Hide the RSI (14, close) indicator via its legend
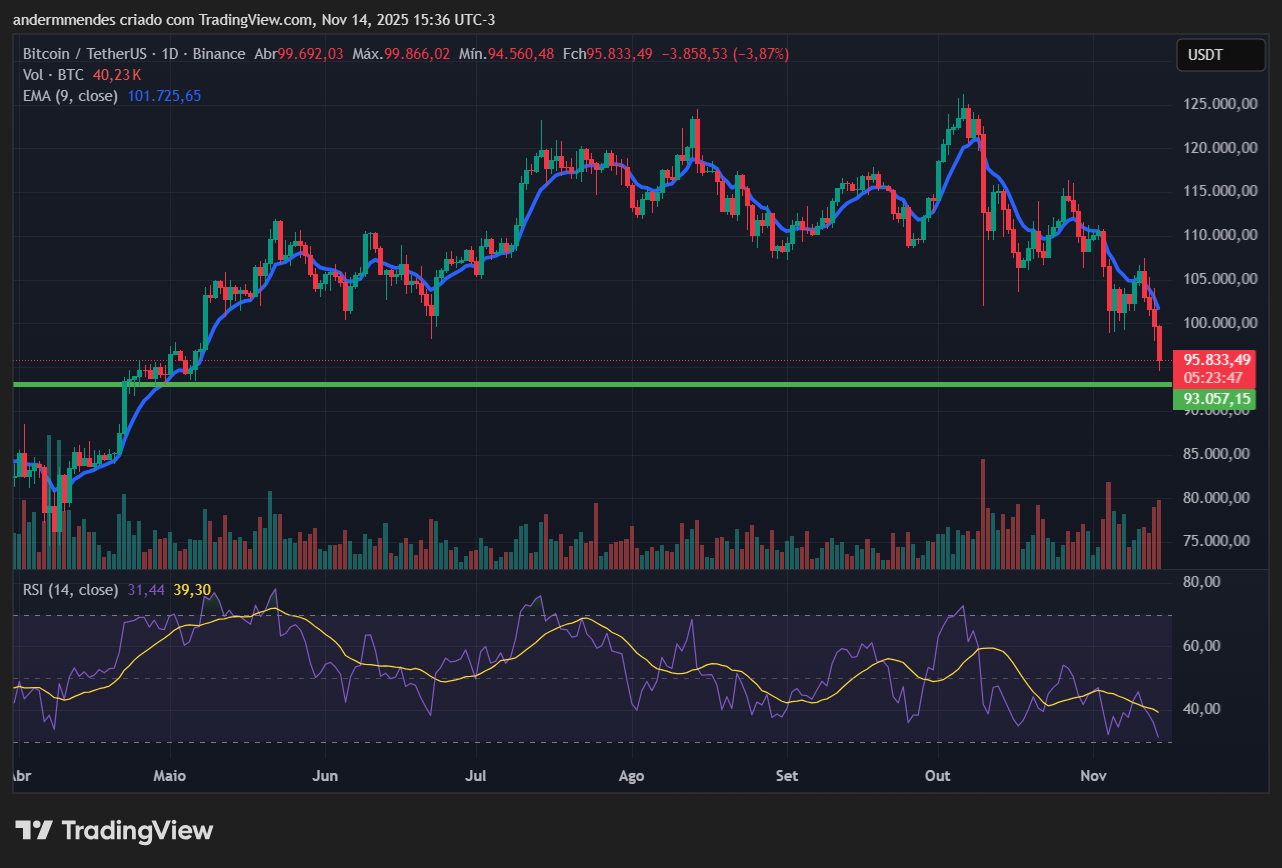 (x=70, y=590)
